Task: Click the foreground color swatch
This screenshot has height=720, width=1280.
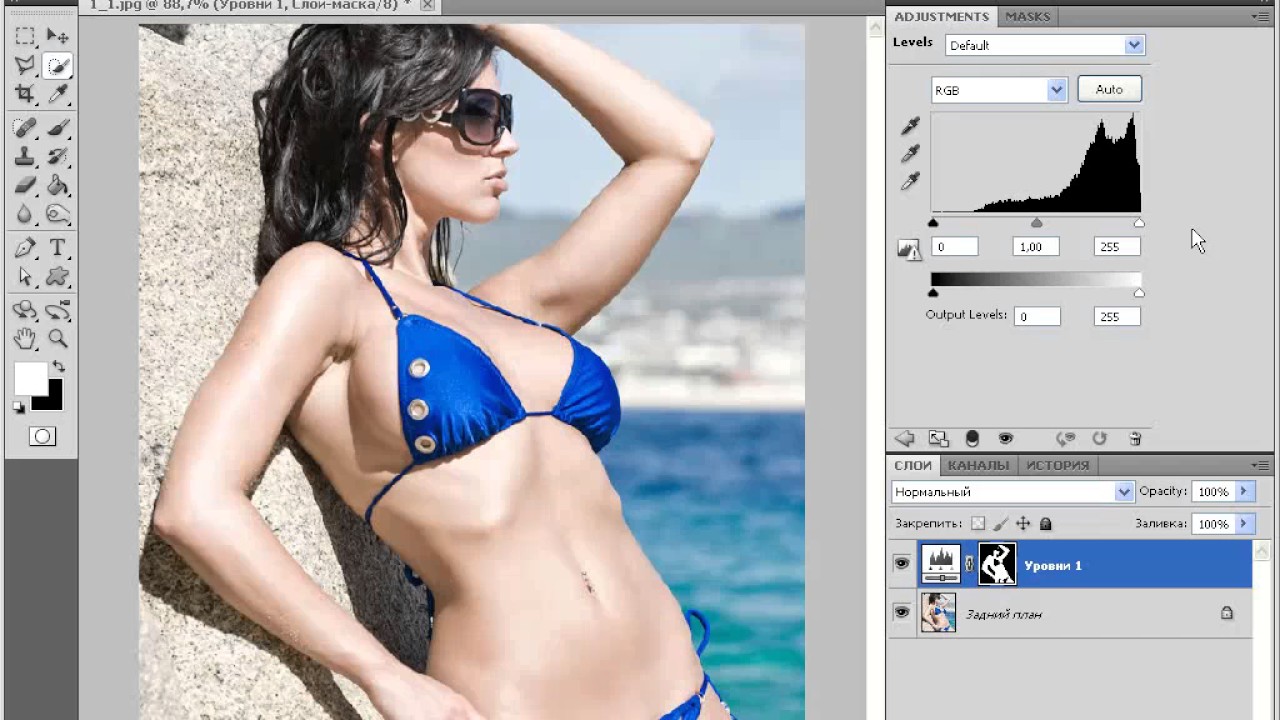Action: pyautogui.click(x=30, y=379)
